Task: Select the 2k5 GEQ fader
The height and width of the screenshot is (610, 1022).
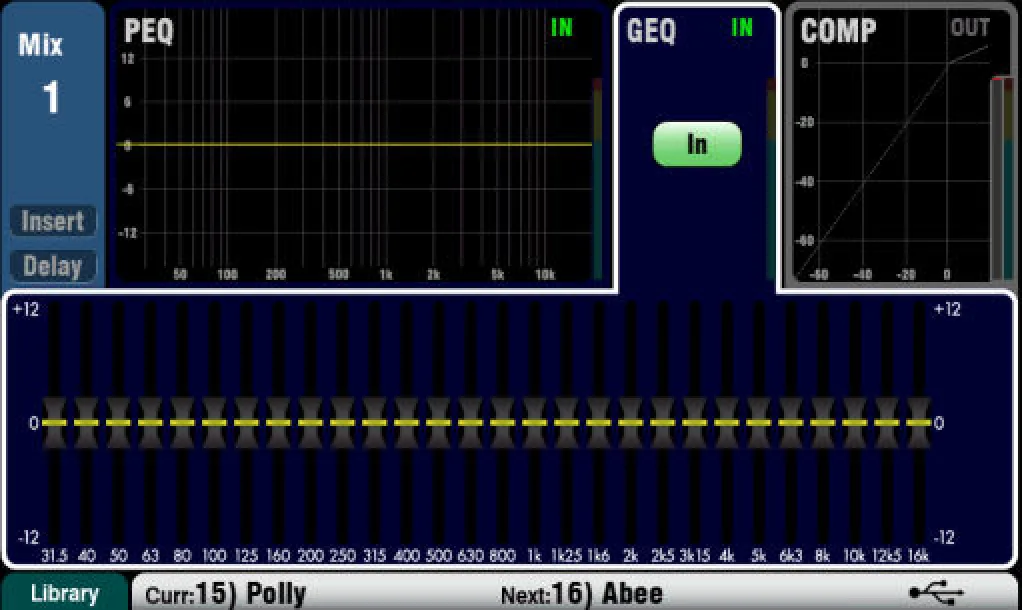Action: point(662,423)
